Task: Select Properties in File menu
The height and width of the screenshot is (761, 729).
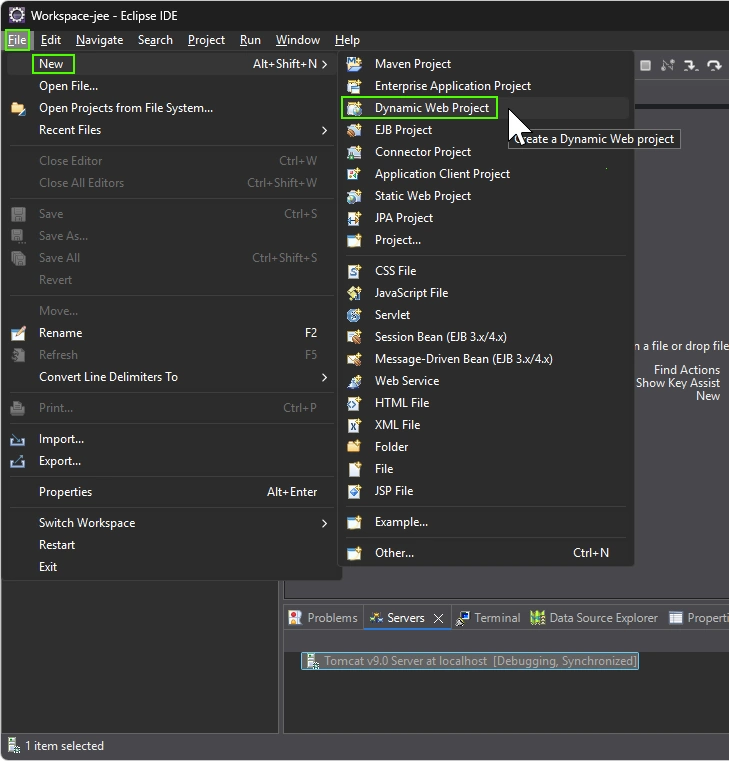Action: (x=170, y=492)
